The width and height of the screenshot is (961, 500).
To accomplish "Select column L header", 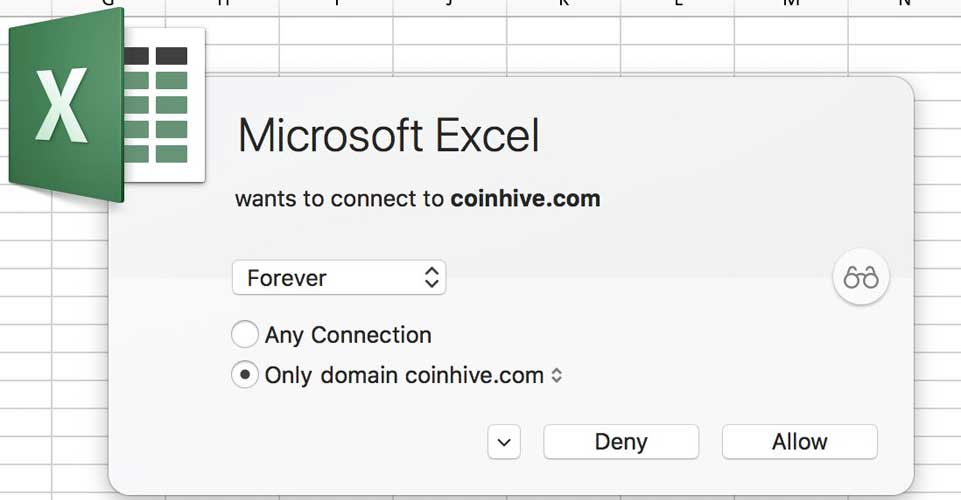I will pos(677,4).
